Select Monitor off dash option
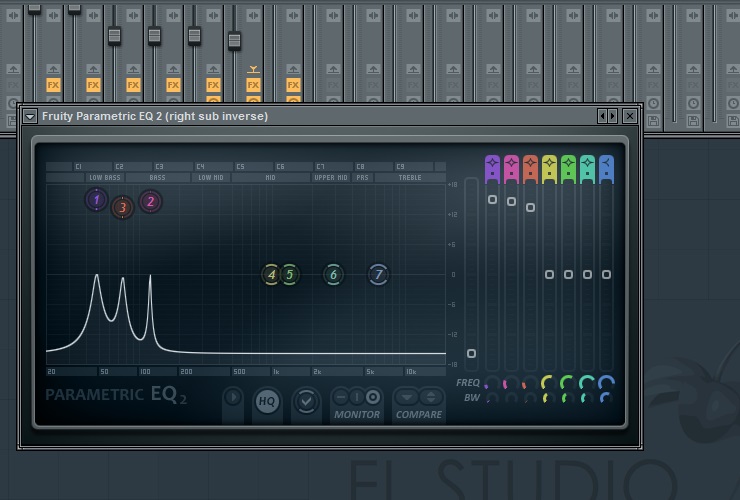The width and height of the screenshot is (740, 500). click(341, 397)
